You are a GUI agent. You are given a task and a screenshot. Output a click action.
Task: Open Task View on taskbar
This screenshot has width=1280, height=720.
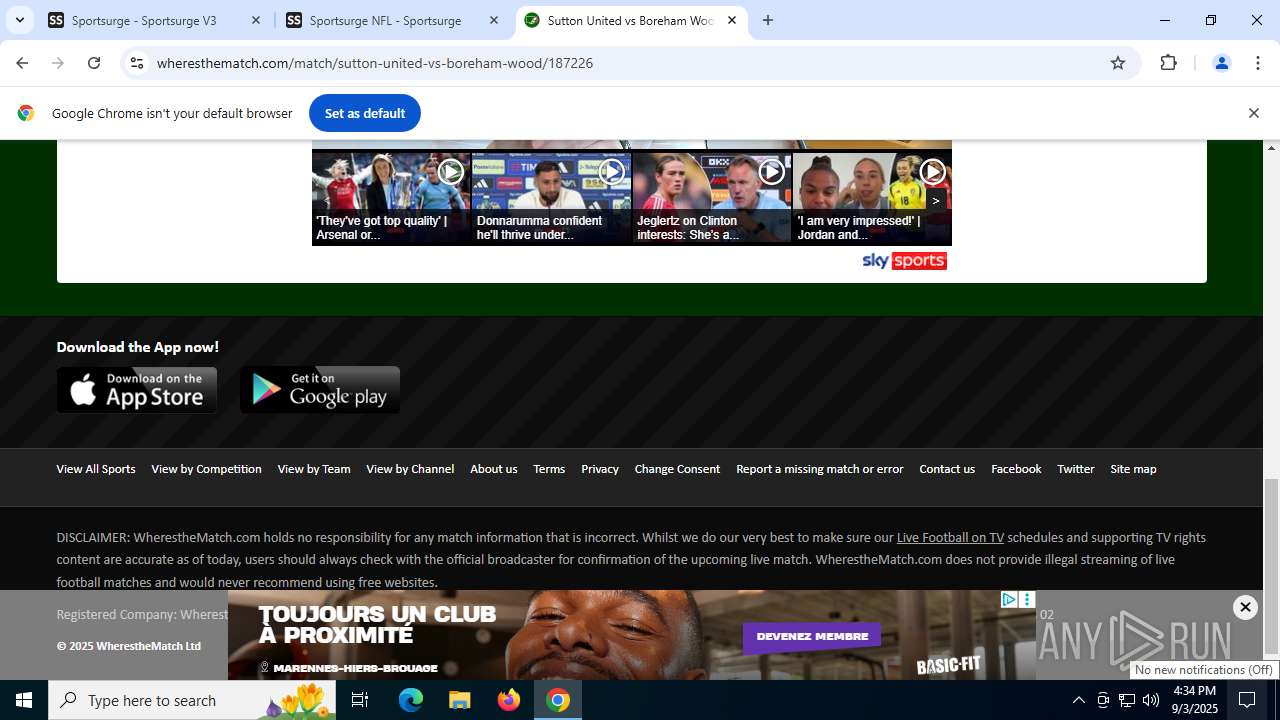coord(360,700)
